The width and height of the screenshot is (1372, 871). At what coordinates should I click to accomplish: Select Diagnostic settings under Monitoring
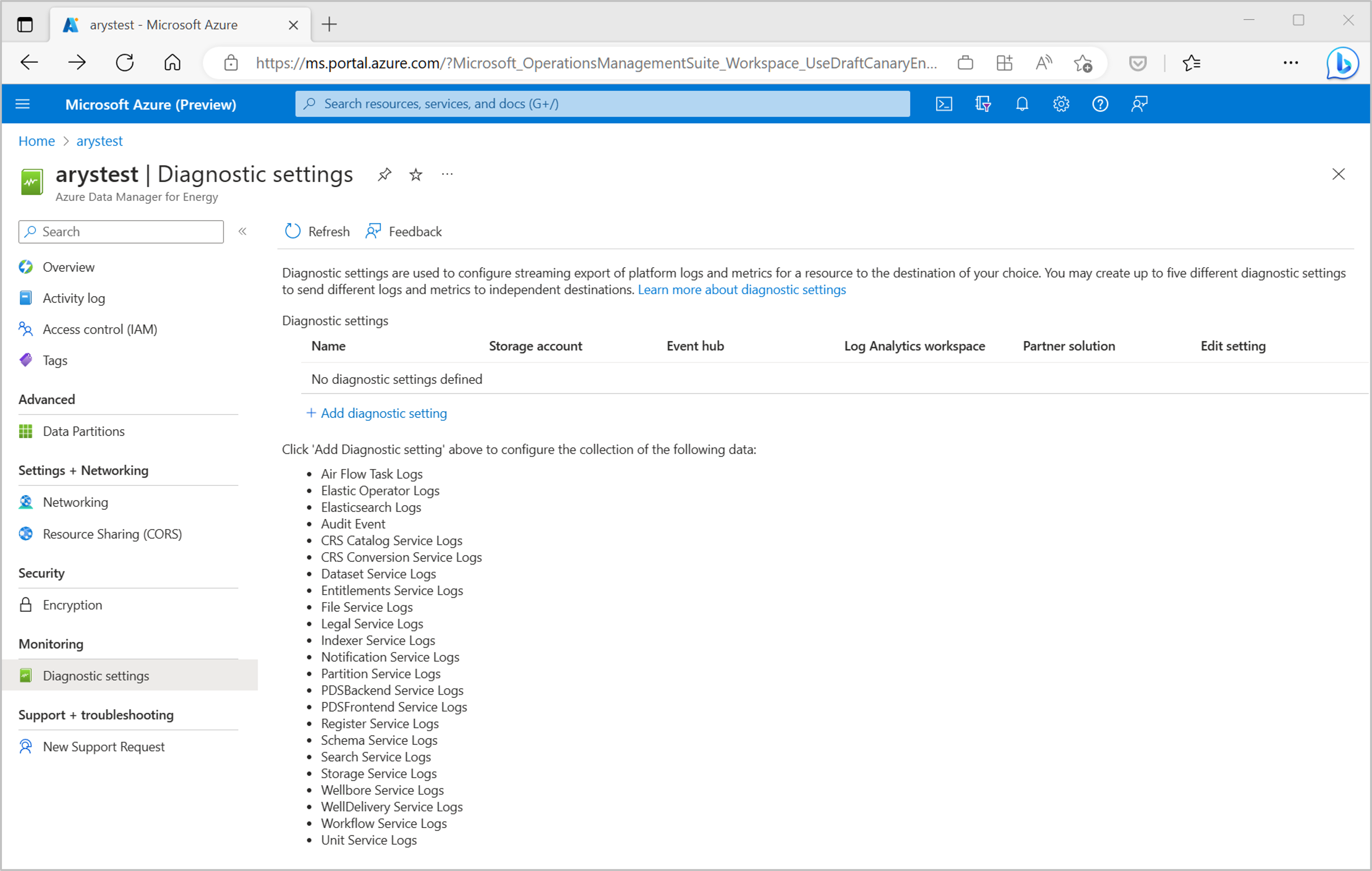click(95, 676)
